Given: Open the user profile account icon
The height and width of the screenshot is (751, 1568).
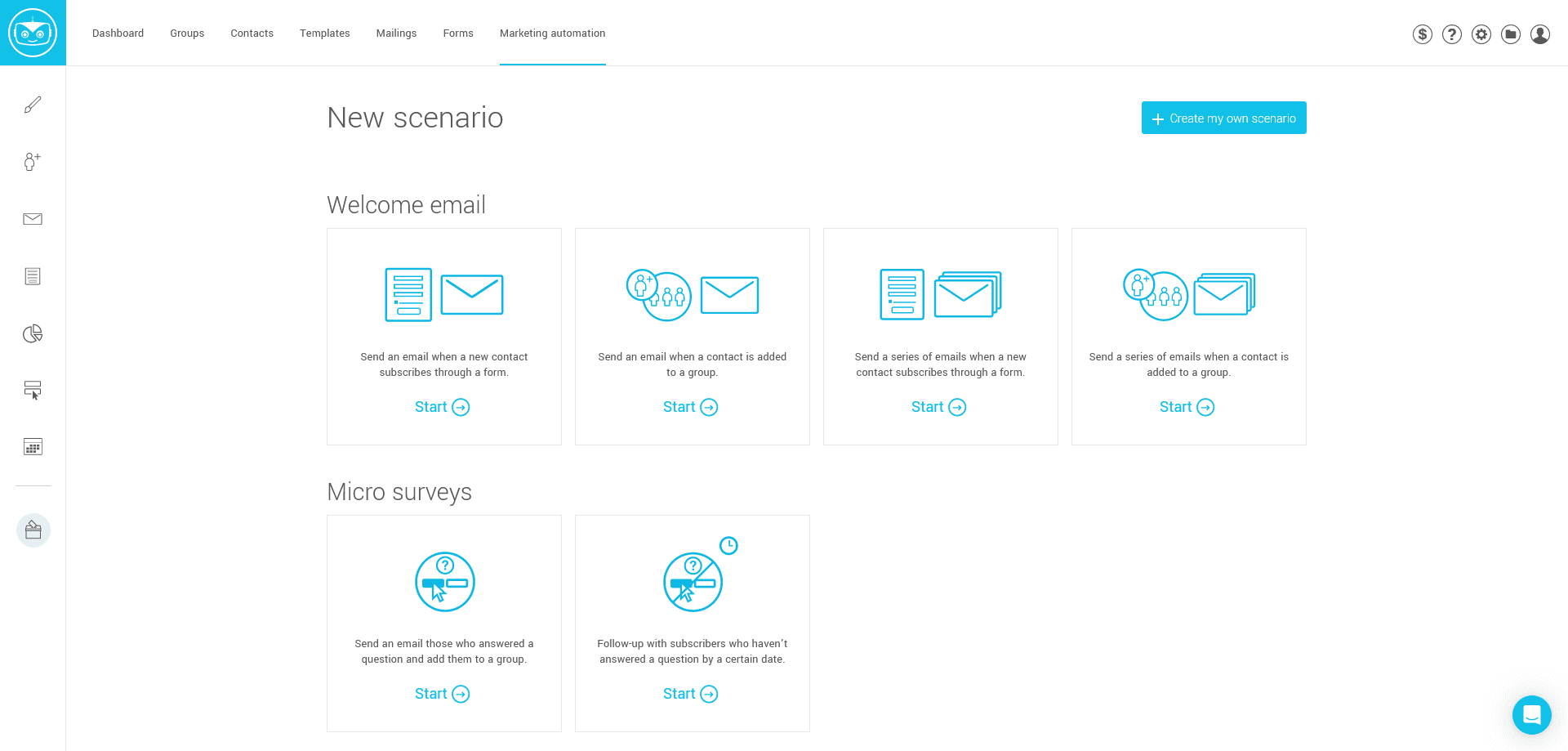Looking at the screenshot, I should point(1539,34).
